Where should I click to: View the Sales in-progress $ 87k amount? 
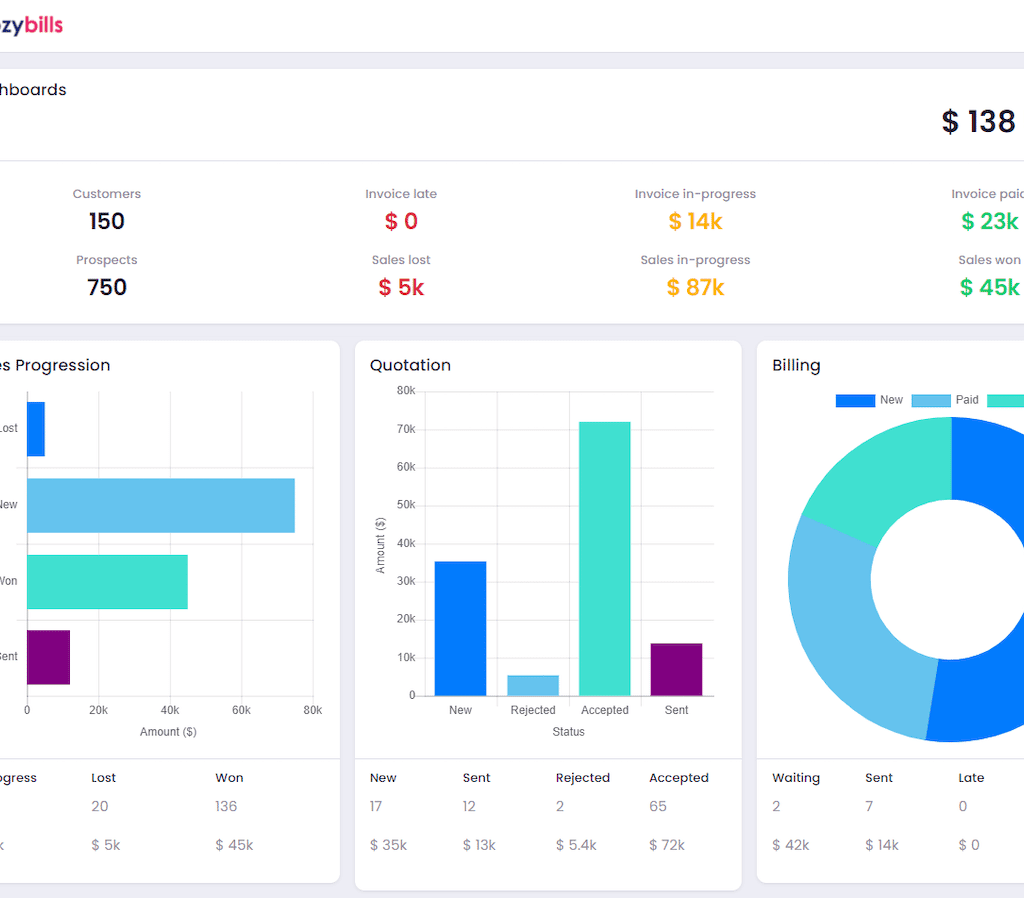pyautogui.click(x=695, y=288)
